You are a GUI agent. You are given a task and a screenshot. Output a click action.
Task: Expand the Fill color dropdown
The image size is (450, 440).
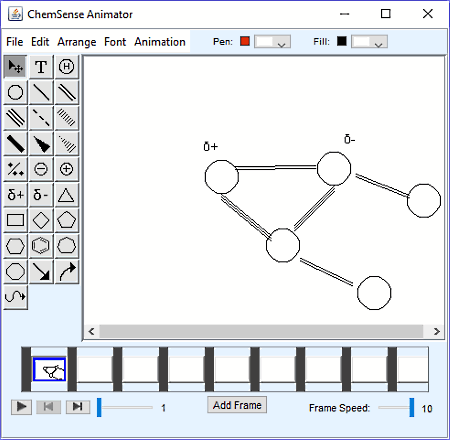369,42
